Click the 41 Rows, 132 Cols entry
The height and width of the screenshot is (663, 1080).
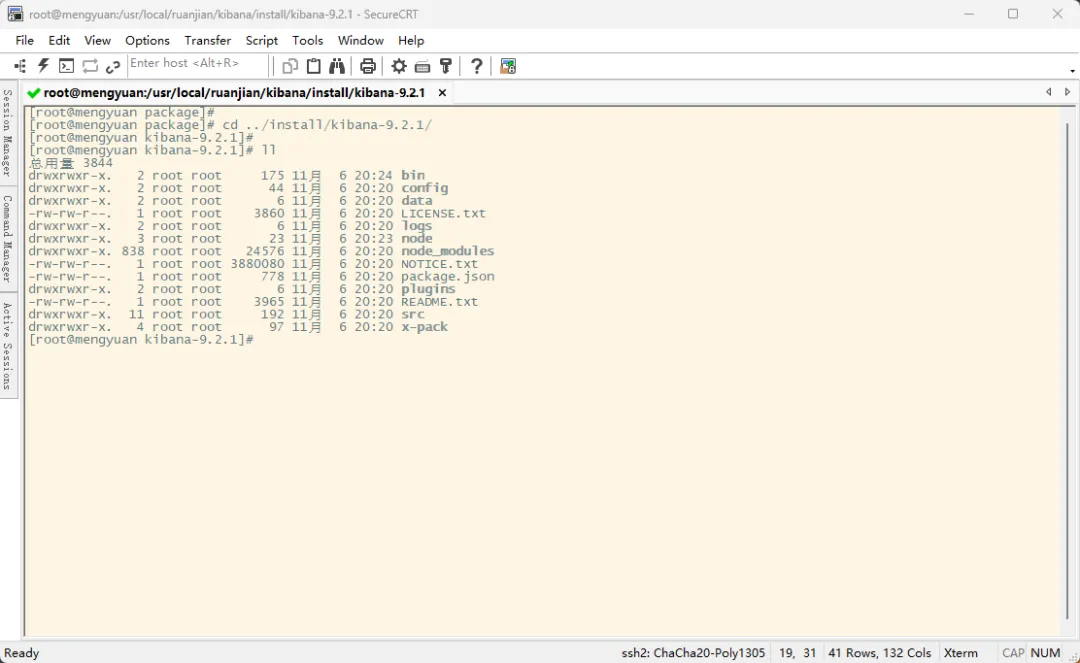[880, 653]
